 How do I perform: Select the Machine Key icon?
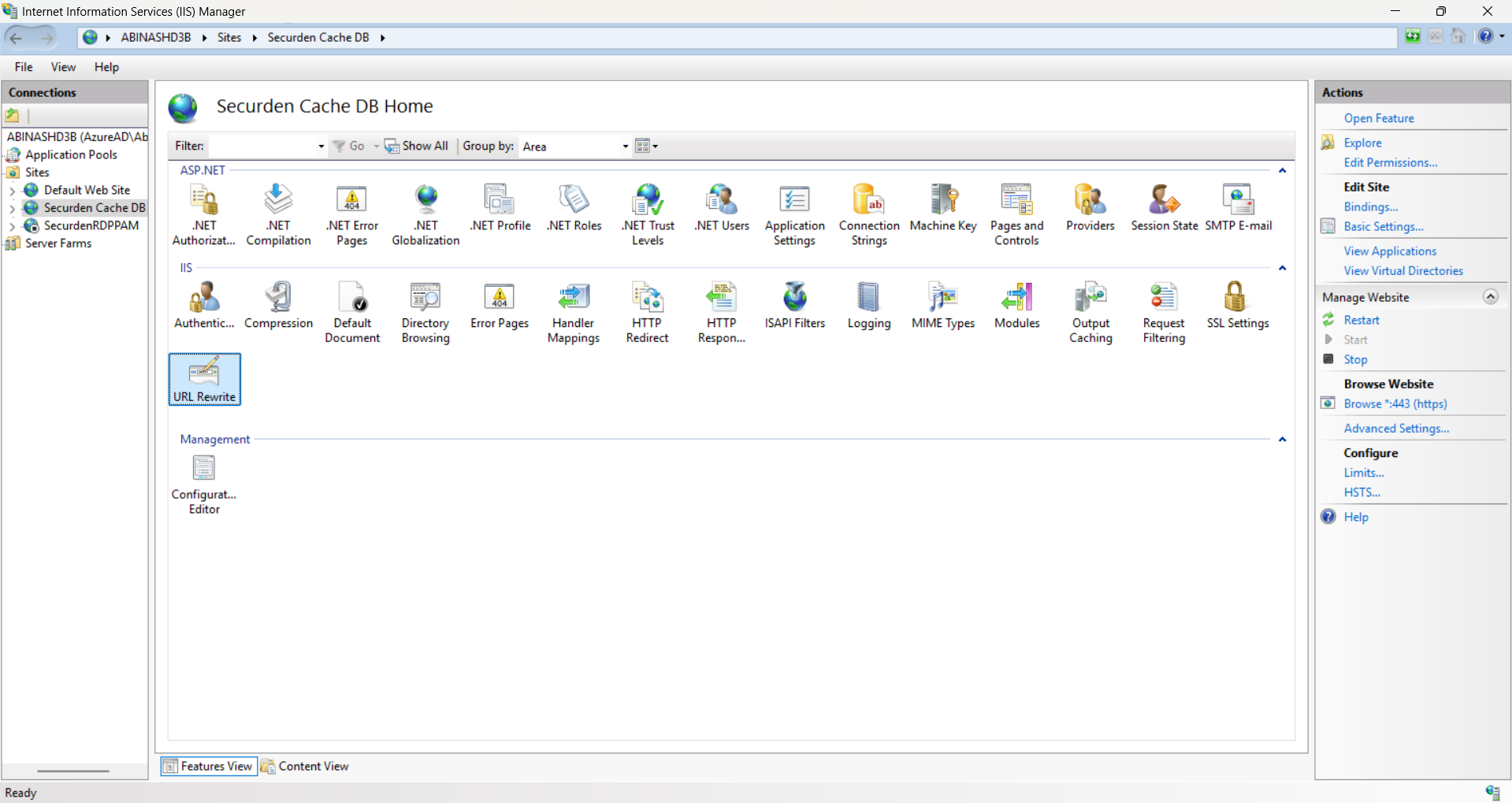943,208
